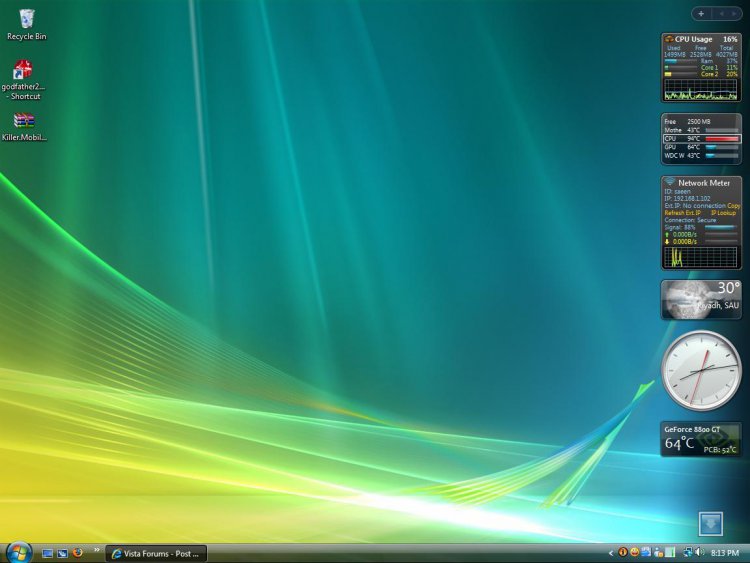Click the CPU Usage gadget title
Screen dimensions: 750x563
(x=694, y=39)
